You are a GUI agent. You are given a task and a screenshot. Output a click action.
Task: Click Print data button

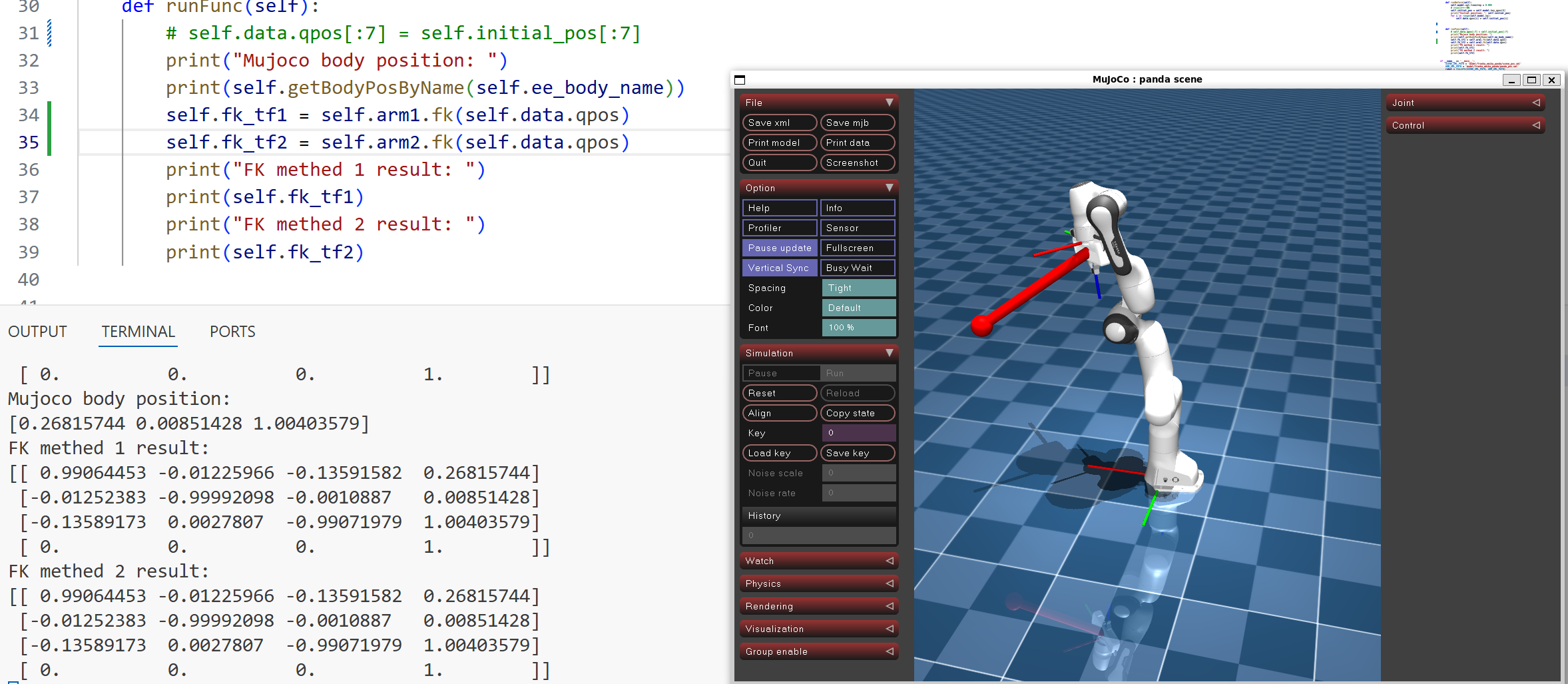coord(858,143)
